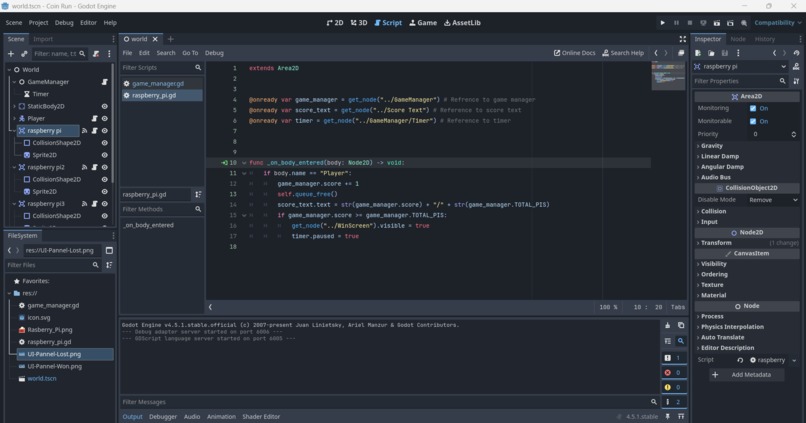Pause the running project
Screen dimensions: 806x423
[676, 23]
